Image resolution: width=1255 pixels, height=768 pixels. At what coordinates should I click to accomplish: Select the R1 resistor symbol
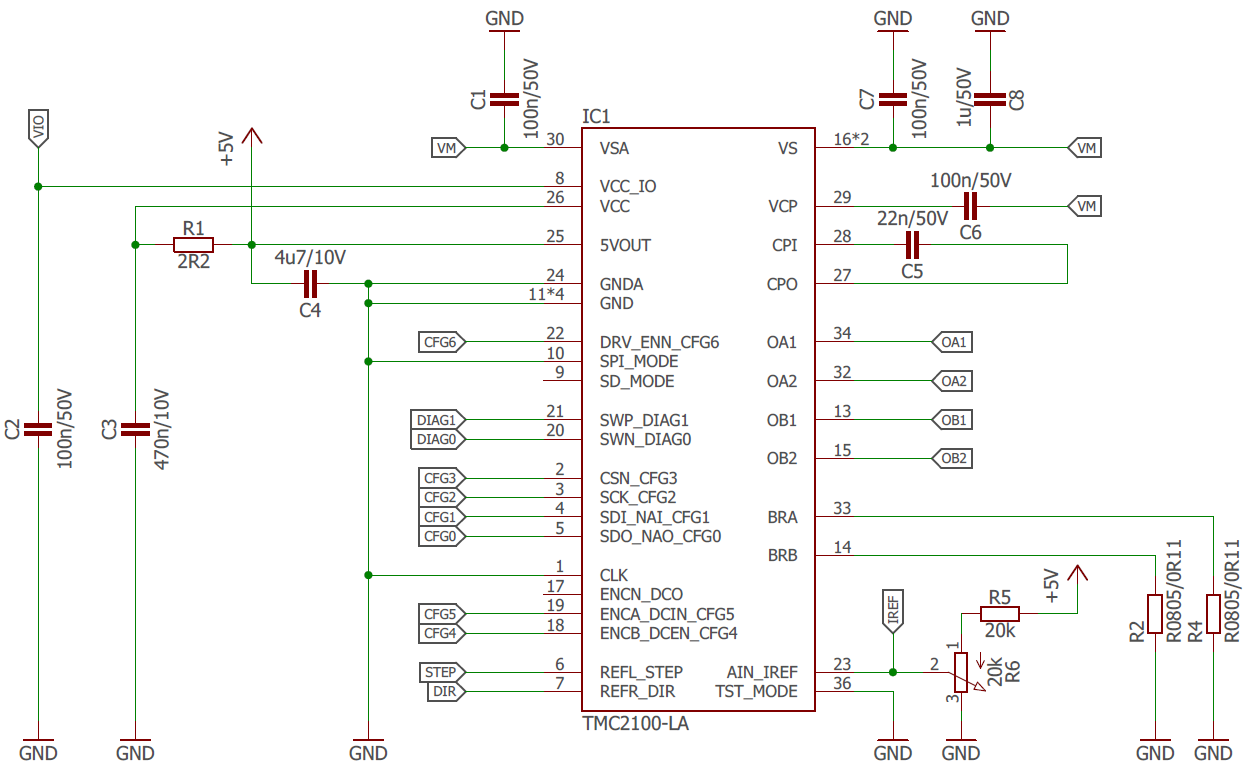(193, 245)
